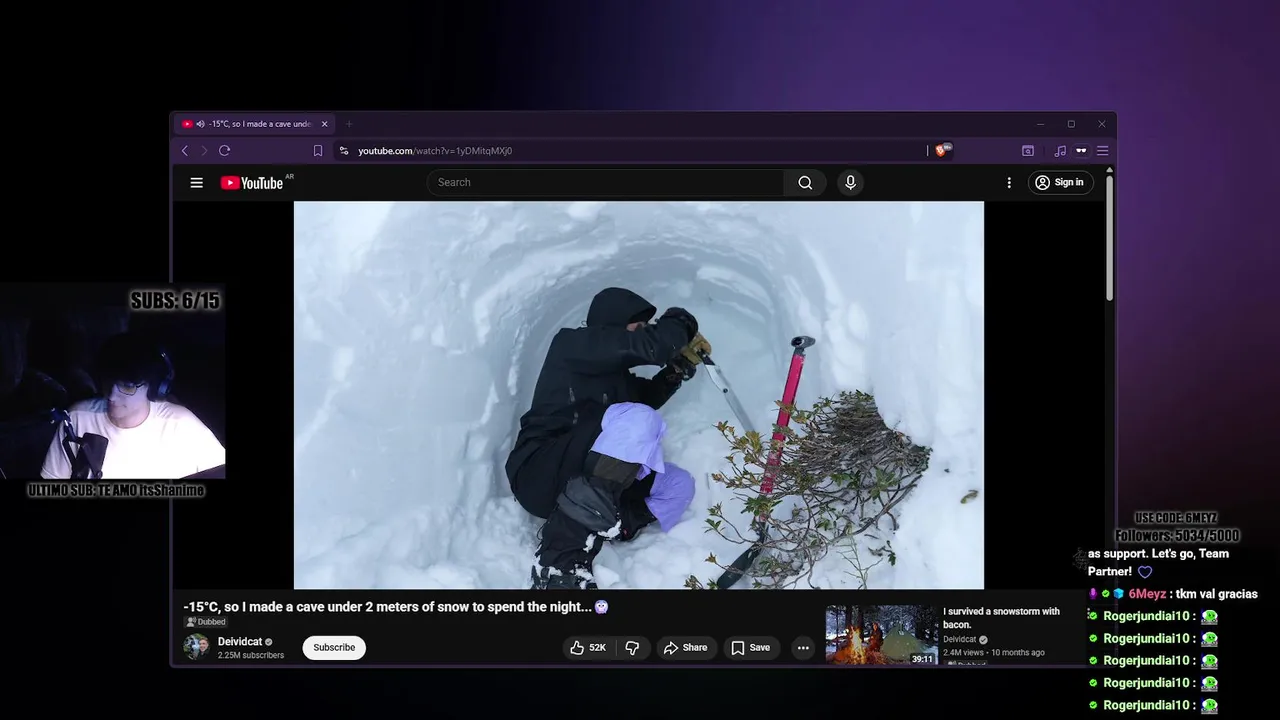
Task: Sign in to YouTube
Action: tap(1059, 183)
